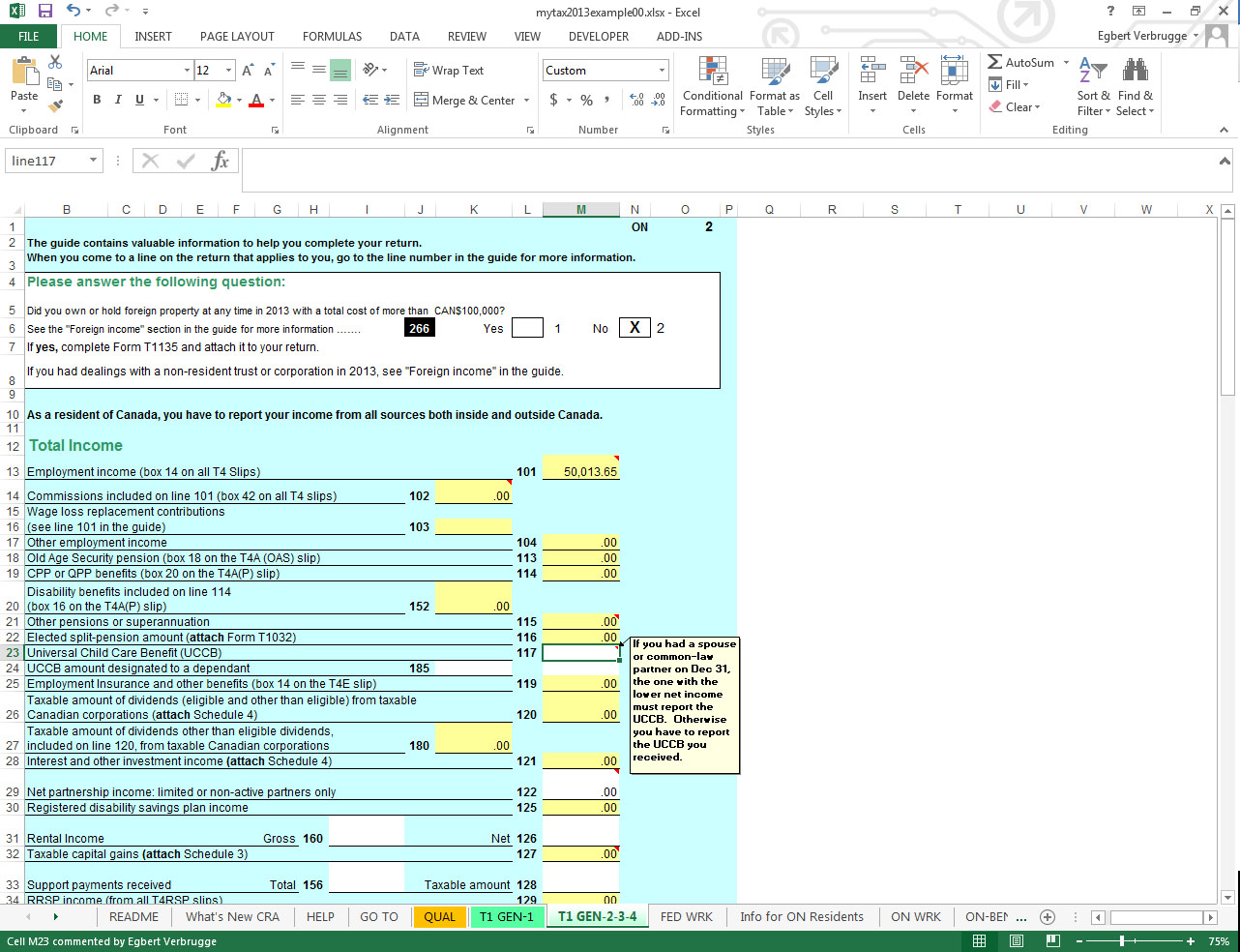Increase decimal places
This screenshot has width=1240, height=952.
636,100
